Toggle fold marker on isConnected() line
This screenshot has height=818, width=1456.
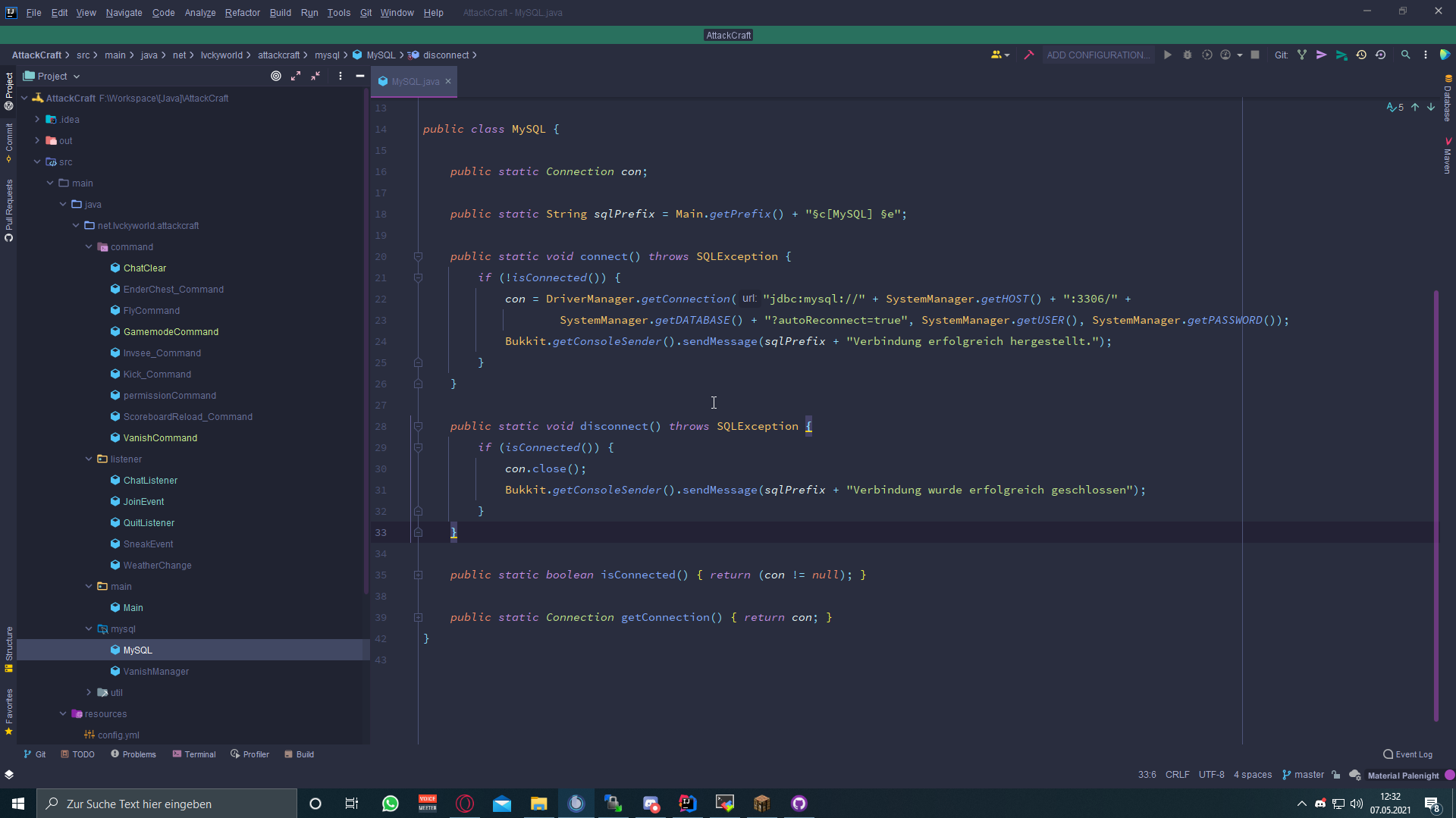click(x=418, y=575)
